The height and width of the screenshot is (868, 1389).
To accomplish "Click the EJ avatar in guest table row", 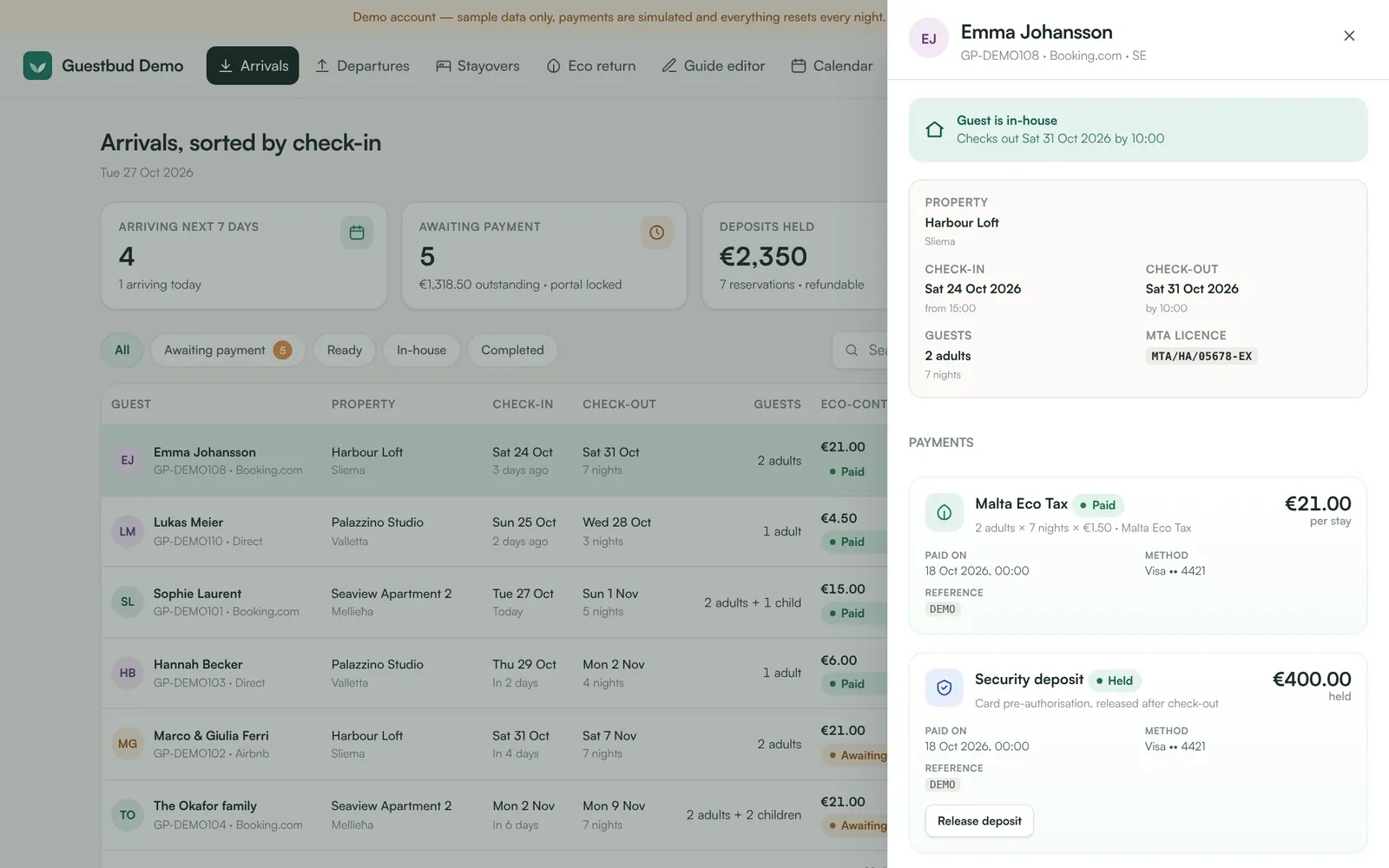I will point(128,460).
